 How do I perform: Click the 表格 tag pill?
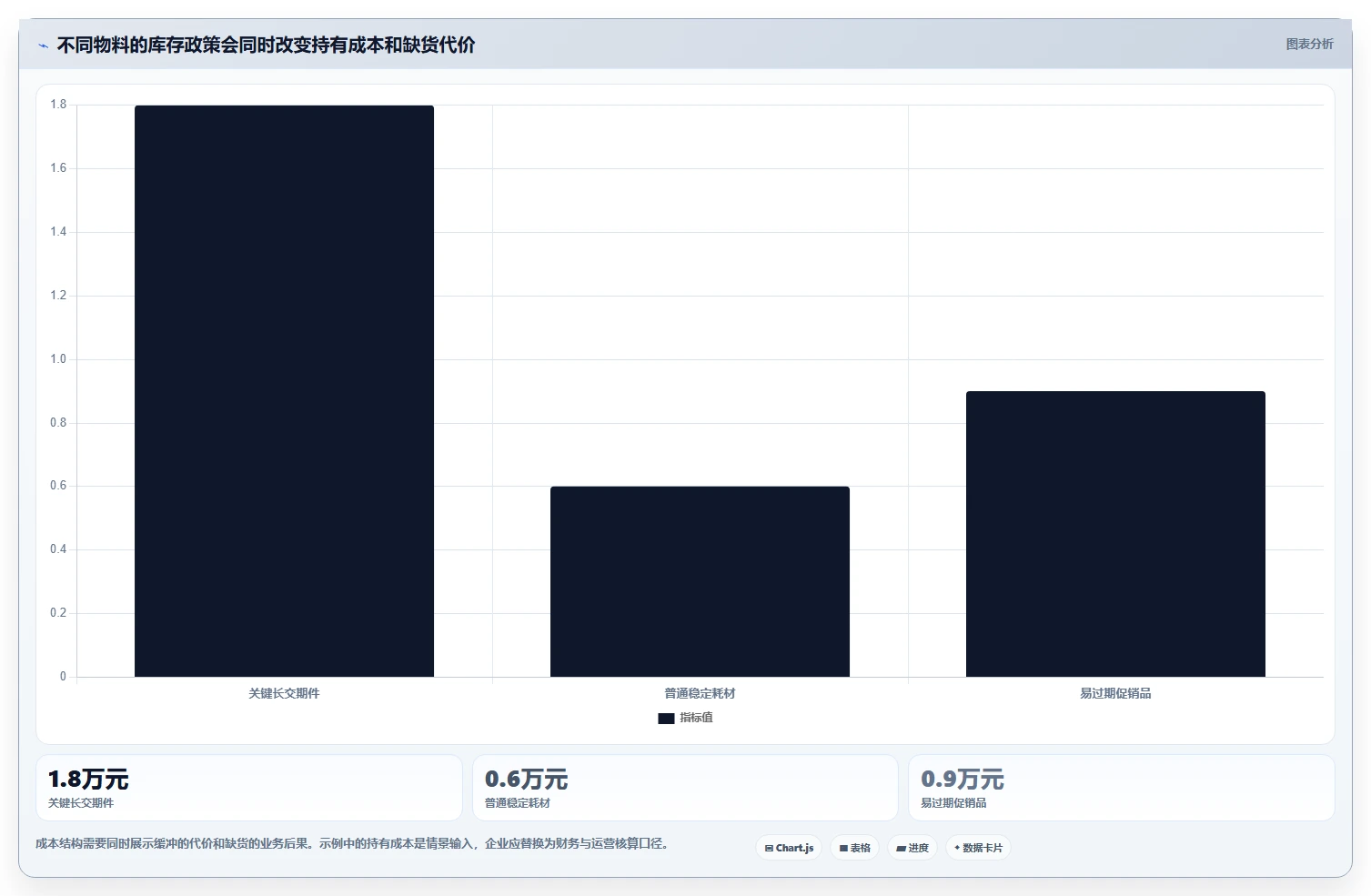point(854,848)
